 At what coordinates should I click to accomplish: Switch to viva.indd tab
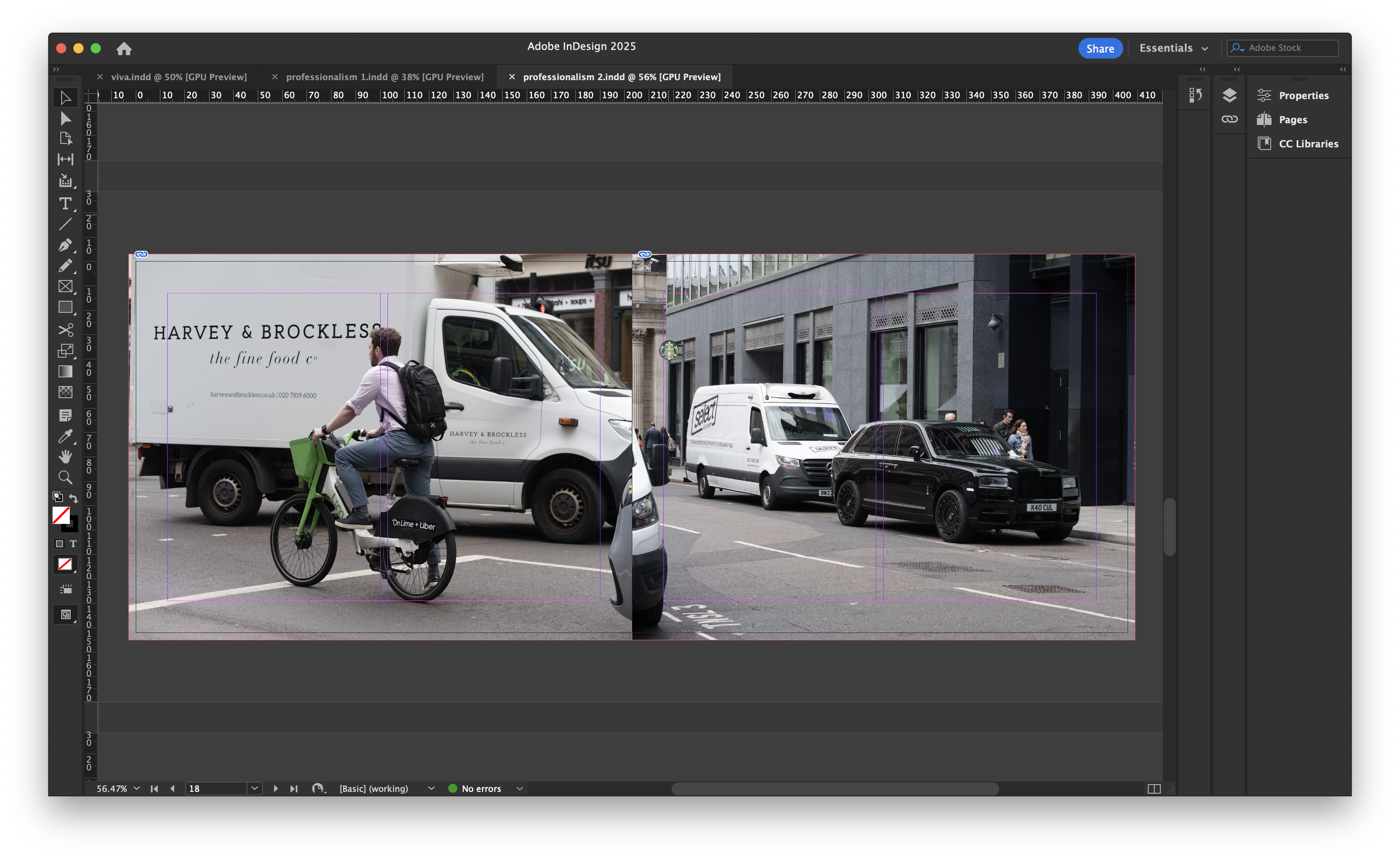[x=178, y=77]
